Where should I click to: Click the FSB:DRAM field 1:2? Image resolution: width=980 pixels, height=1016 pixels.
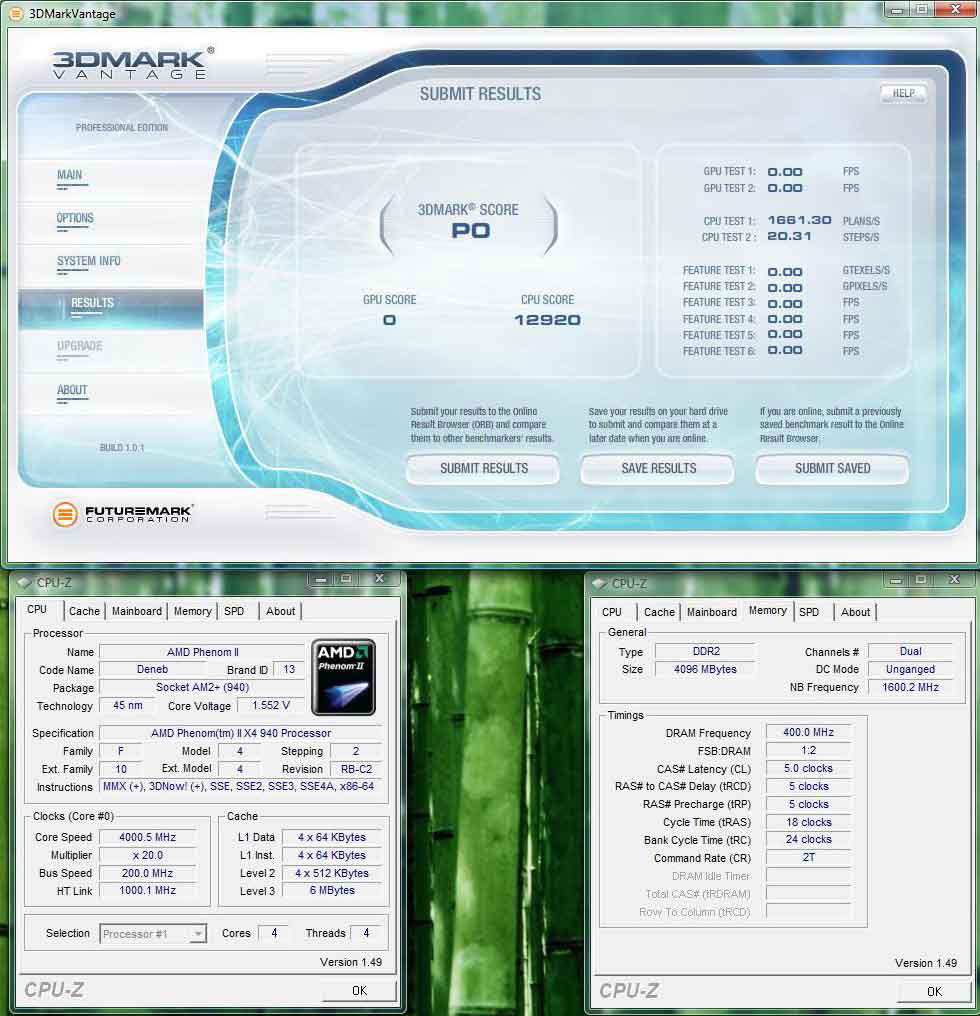808,750
